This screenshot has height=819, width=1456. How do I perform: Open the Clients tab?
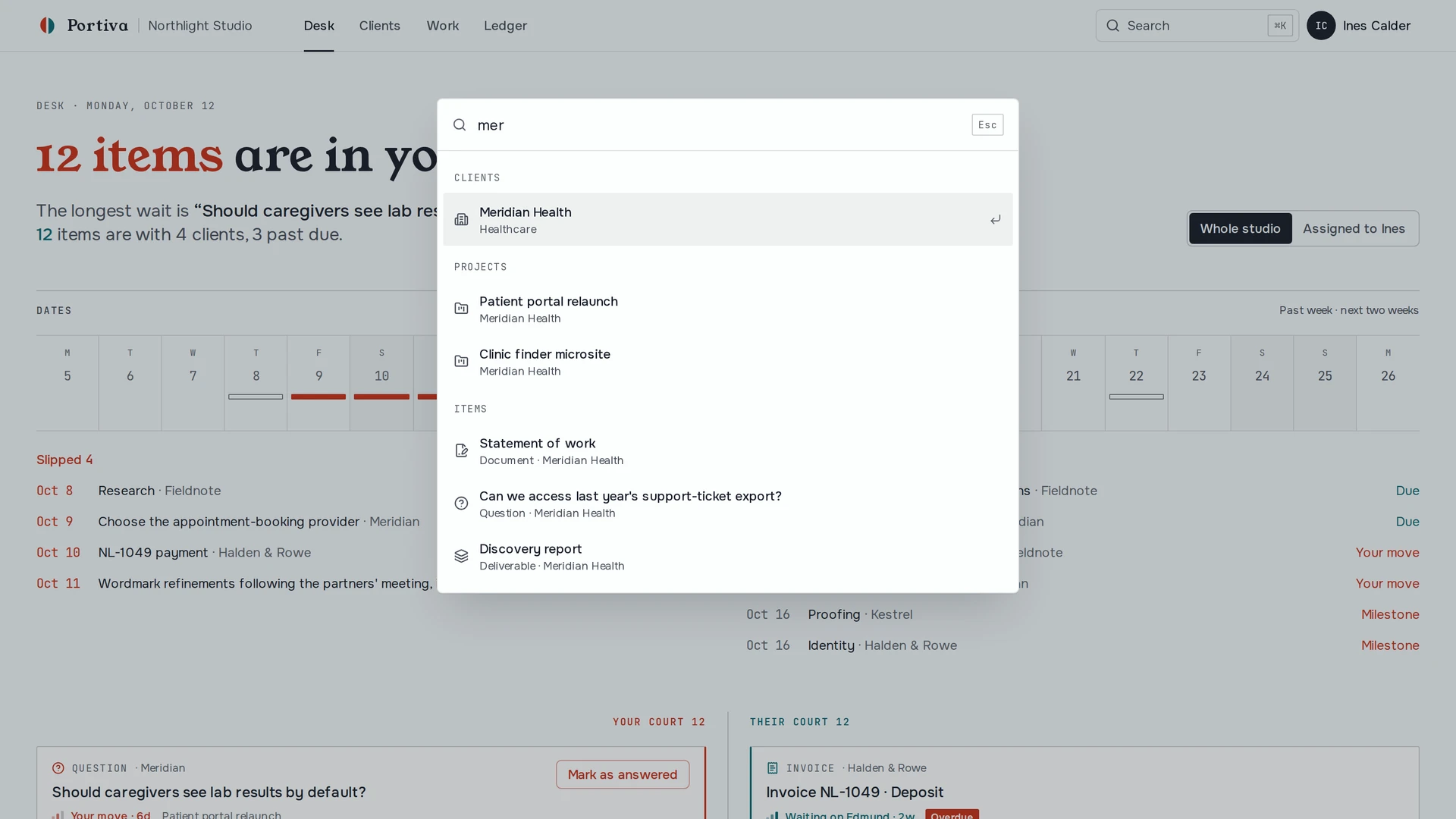(379, 26)
